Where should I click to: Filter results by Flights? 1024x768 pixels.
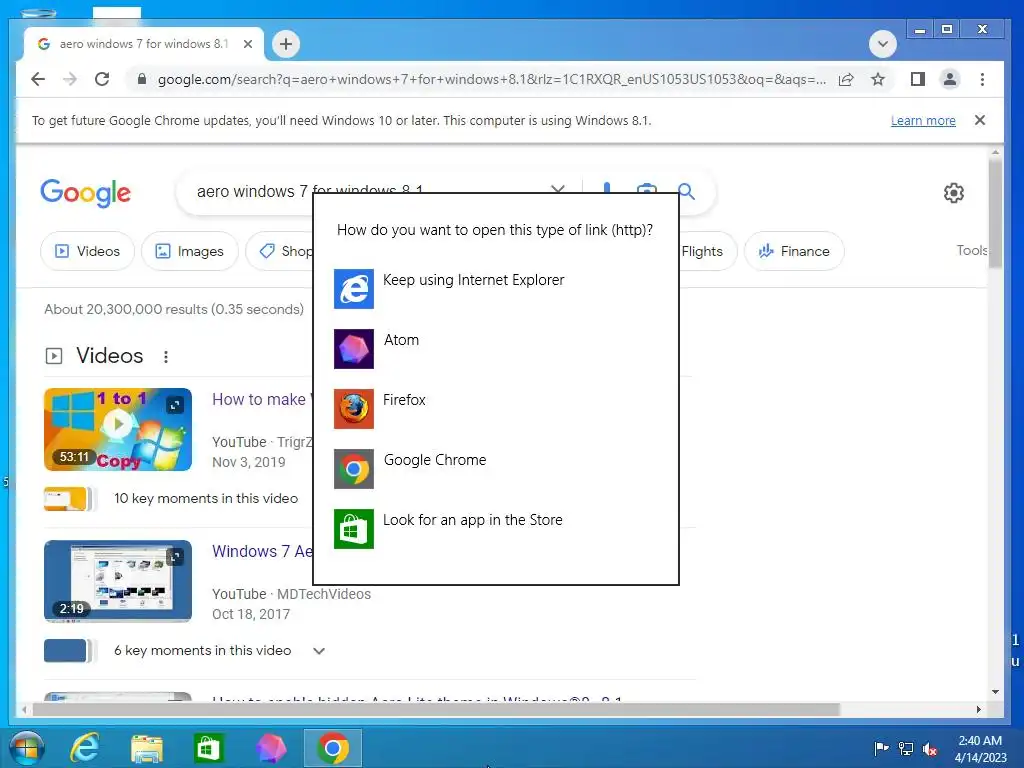click(x=707, y=251)
